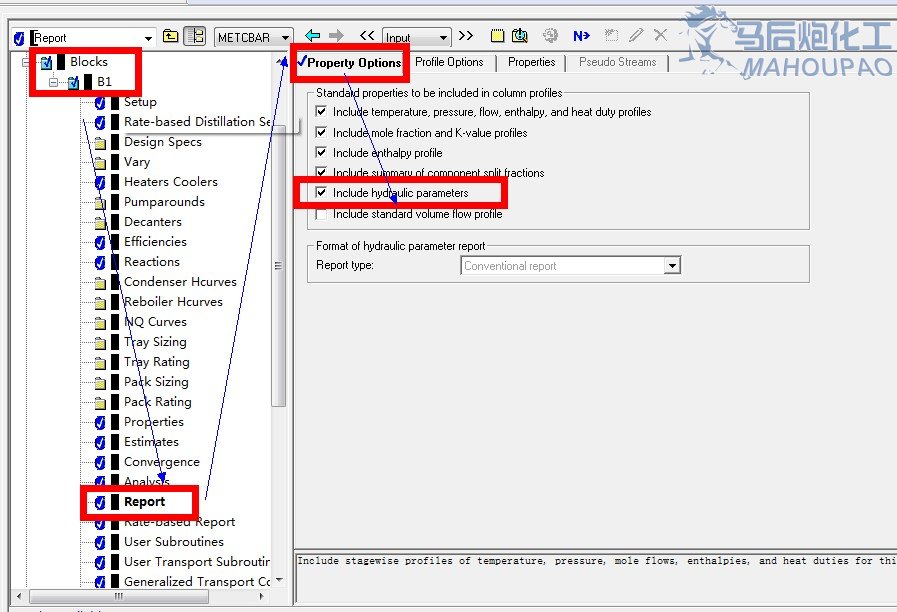897x612 pixels.
Task: Click the double left arrow previous form button
Action: point(367,36)
